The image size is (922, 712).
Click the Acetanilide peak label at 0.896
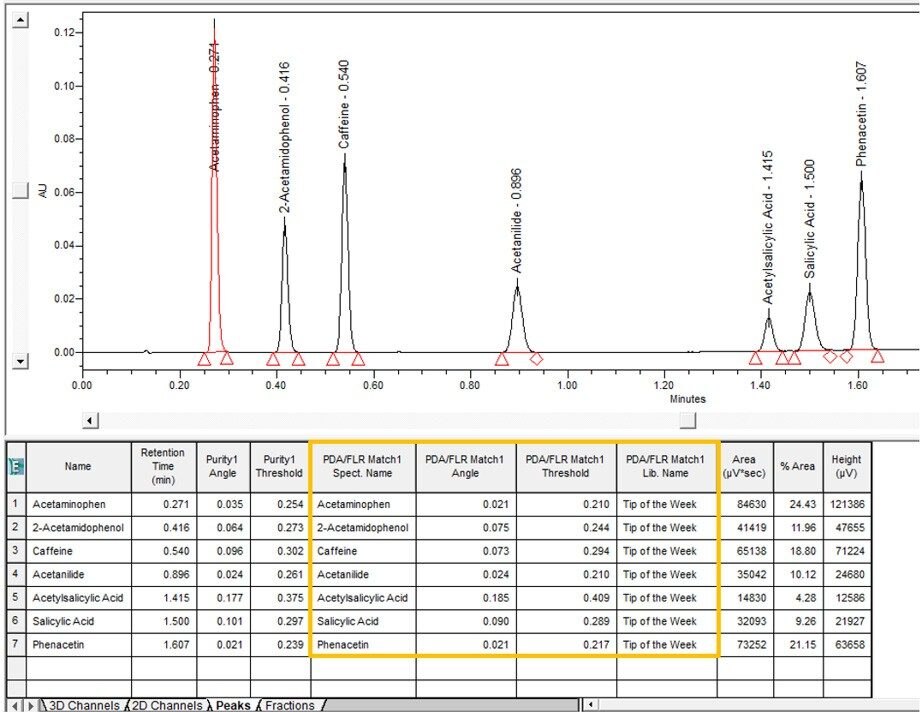click(x=516, y=221)
